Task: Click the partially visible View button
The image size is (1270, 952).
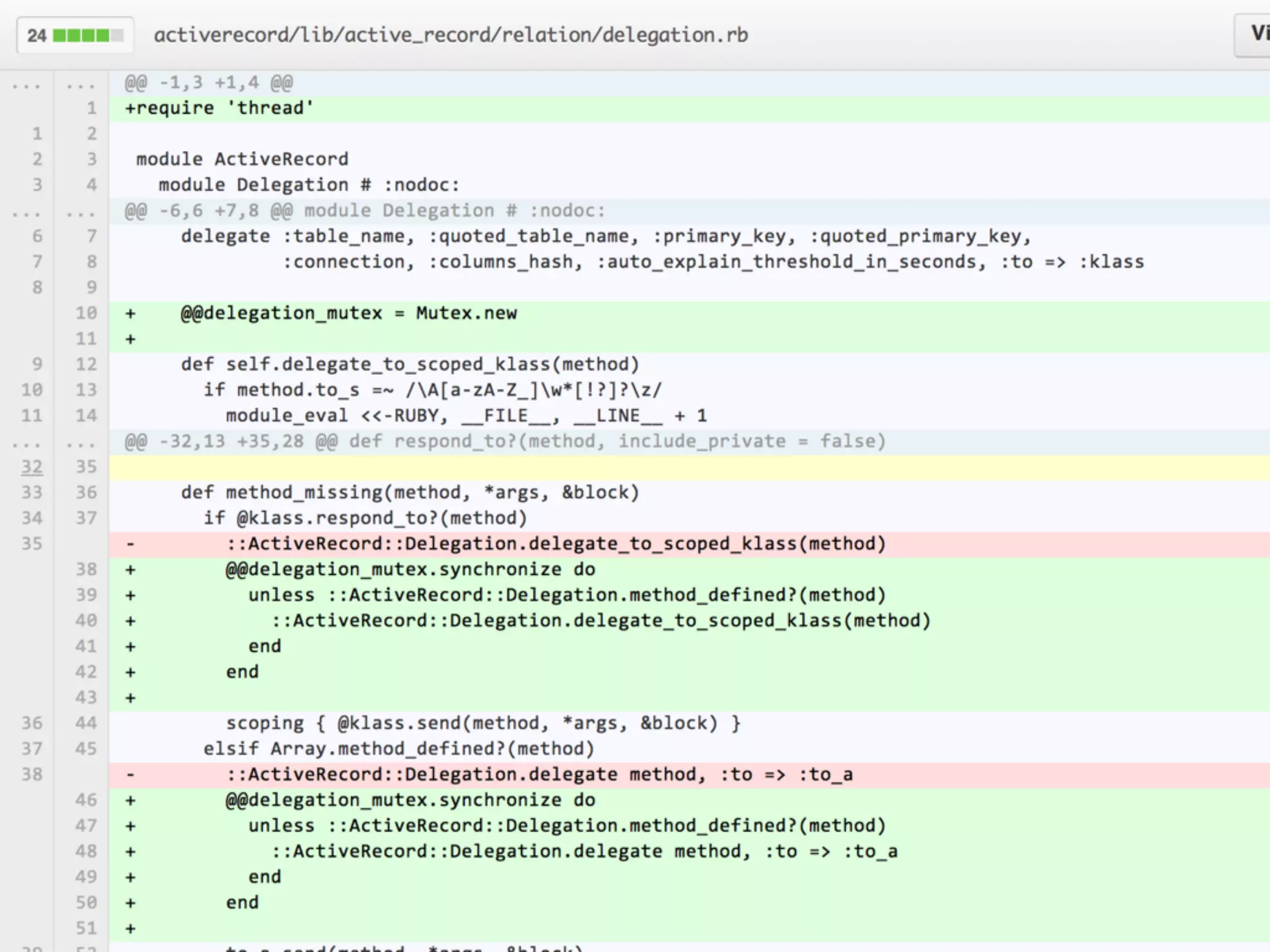Action: tap(1256, 34)
